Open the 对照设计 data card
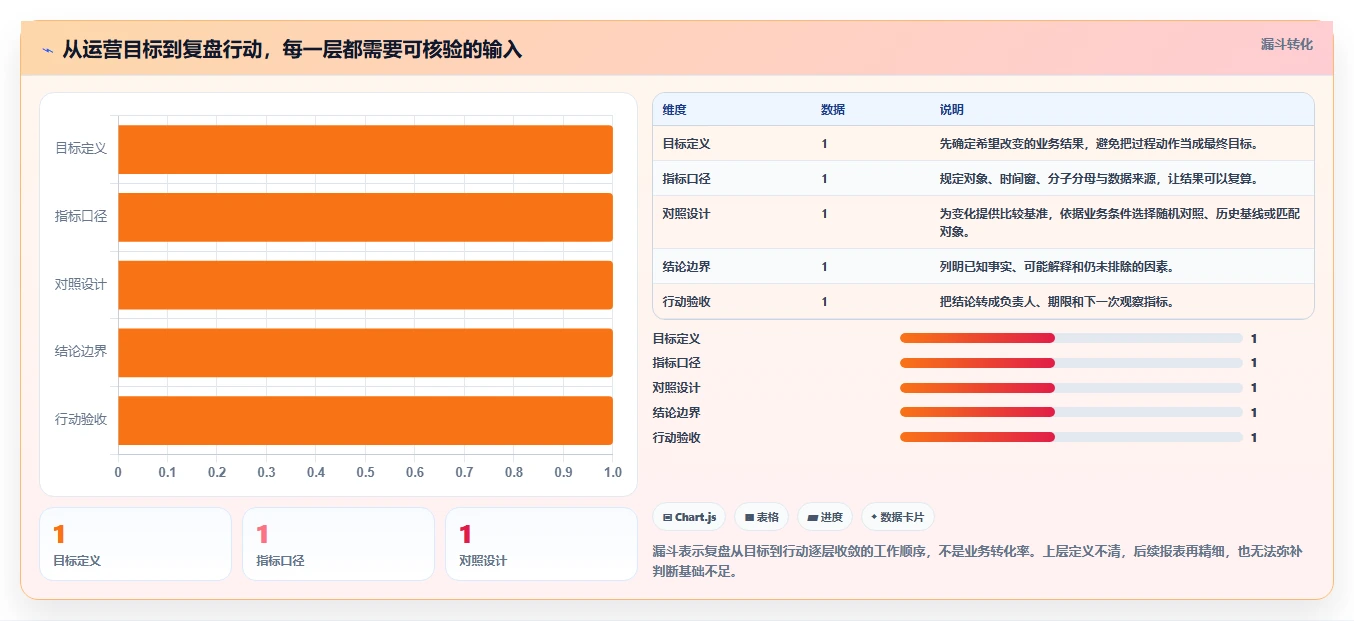Viewport: 1354px width, 621px height. click(541, 544)
